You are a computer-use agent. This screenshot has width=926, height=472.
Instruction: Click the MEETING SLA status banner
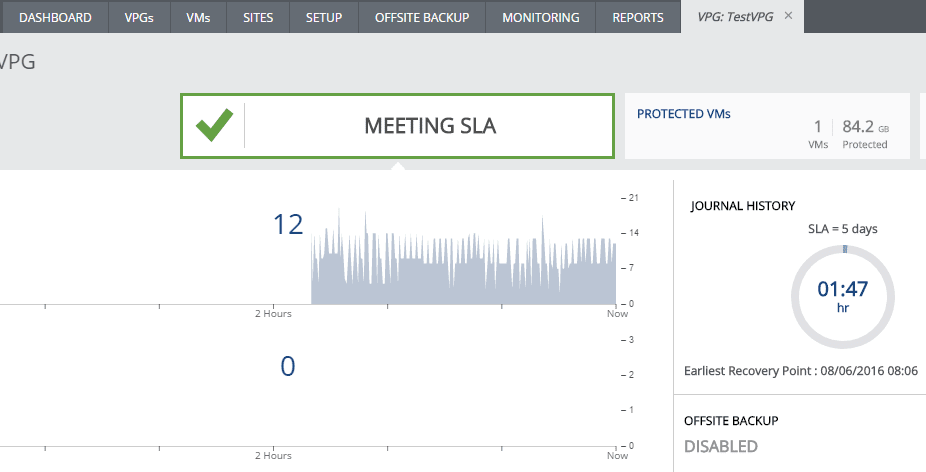click(430, 126)
